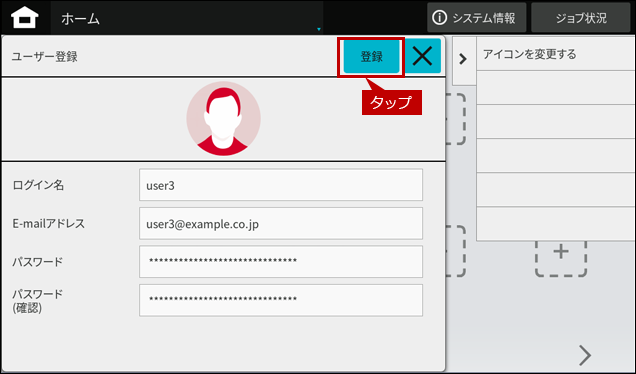The width and height of the screenshot is (636, 374).
Task: Tap the red user avatar image
Action: tap(223, 118)
